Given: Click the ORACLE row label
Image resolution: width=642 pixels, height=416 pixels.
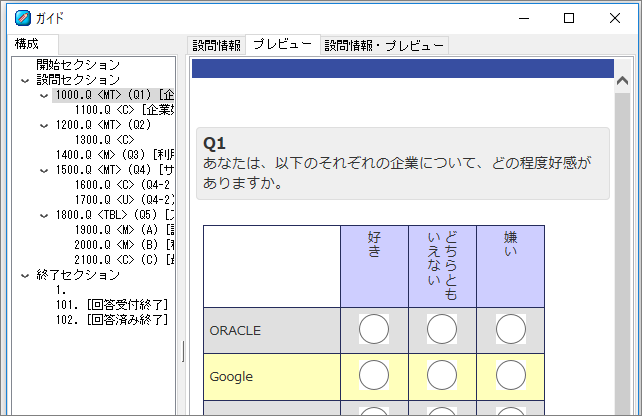Looking at the screenshot, I should tap(235, 330).
